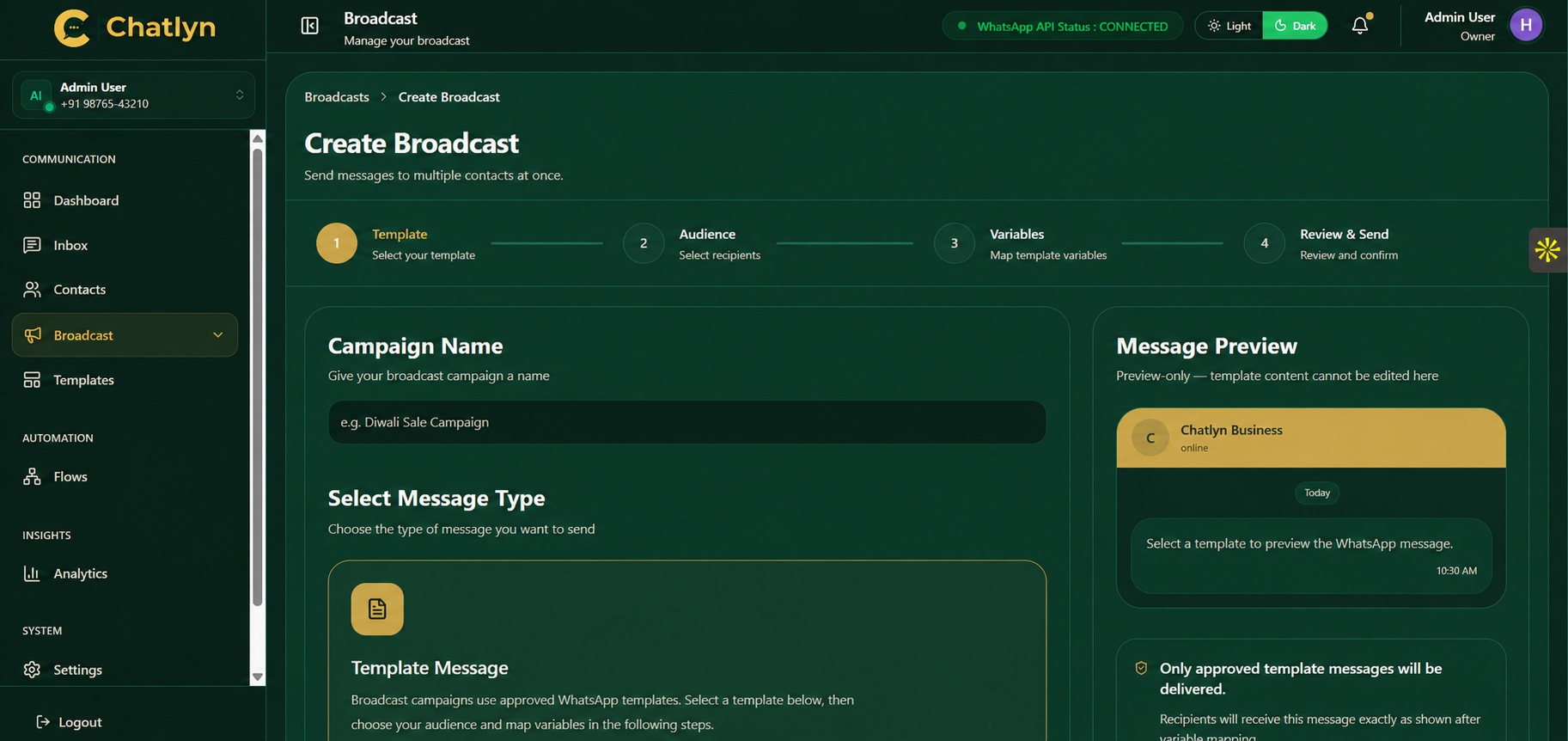Click the sidebar scrollbar up arrow
This screenshot has width=1568, height=741.
point(257,138)
